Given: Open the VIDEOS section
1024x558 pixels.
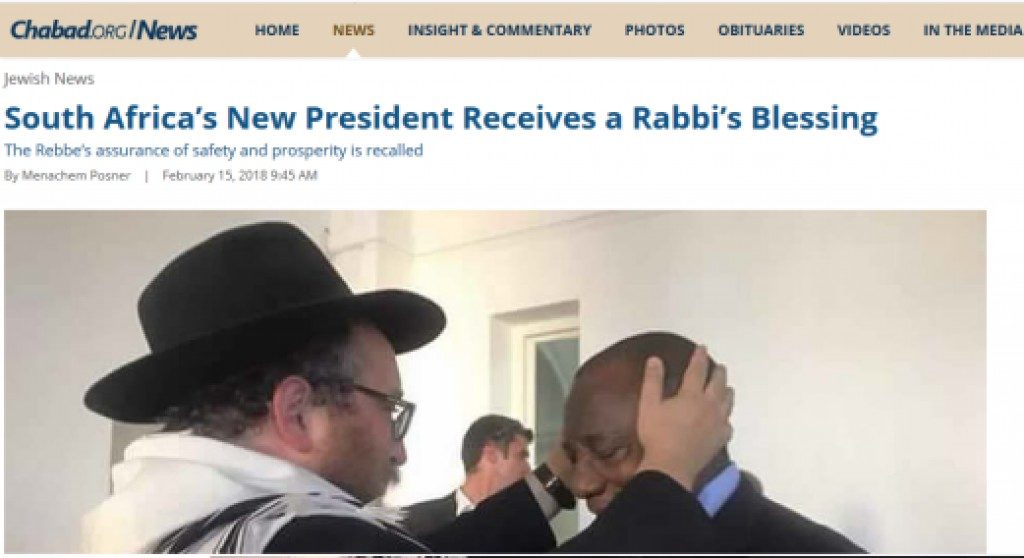Looking at the screenshot, I should 863,30.
